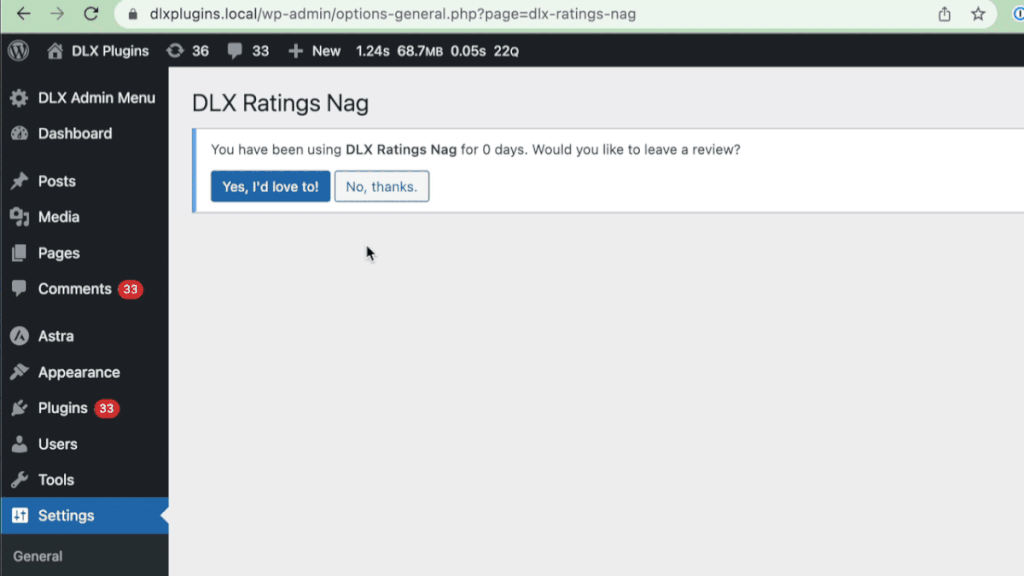Reload the current page
Image resolution: width=1024 pixels, height=576 pixels.
(x=91, y=14)
